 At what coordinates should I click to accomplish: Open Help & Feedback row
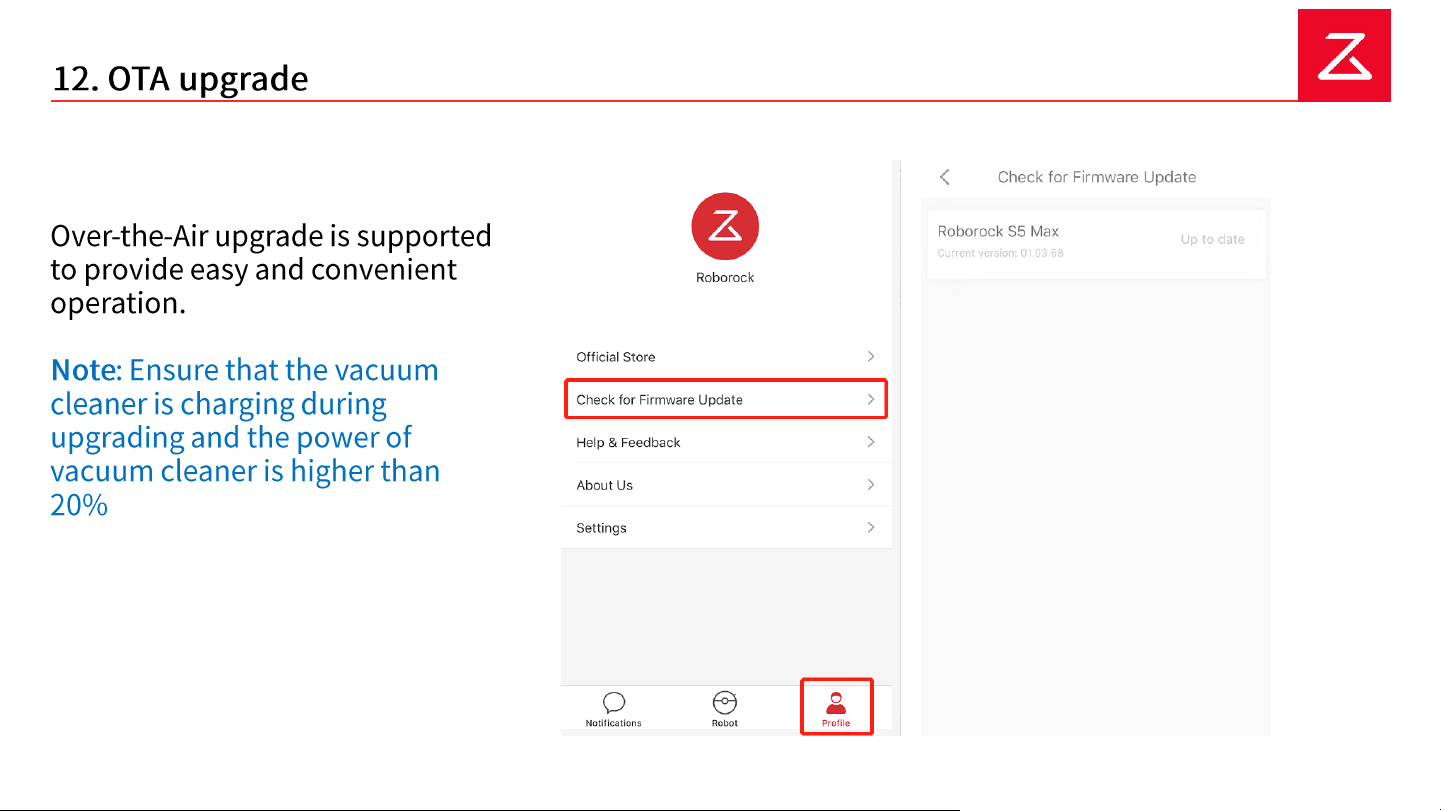tap(726, 442)
